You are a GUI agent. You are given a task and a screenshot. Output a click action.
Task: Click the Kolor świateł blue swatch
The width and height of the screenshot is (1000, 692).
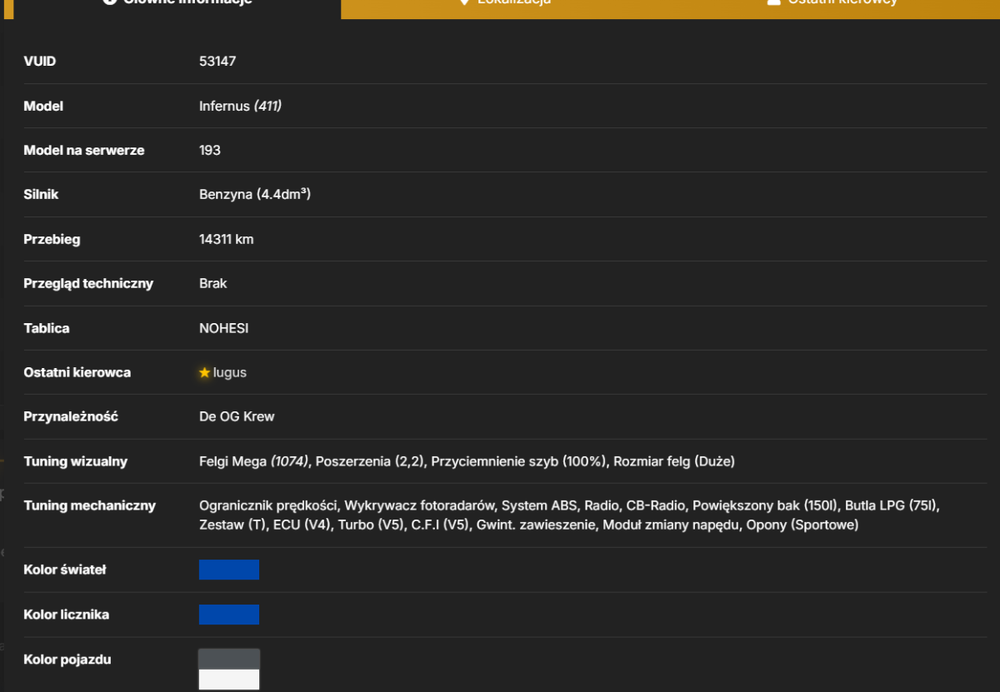pyautogui.click(x=229, y=570)
